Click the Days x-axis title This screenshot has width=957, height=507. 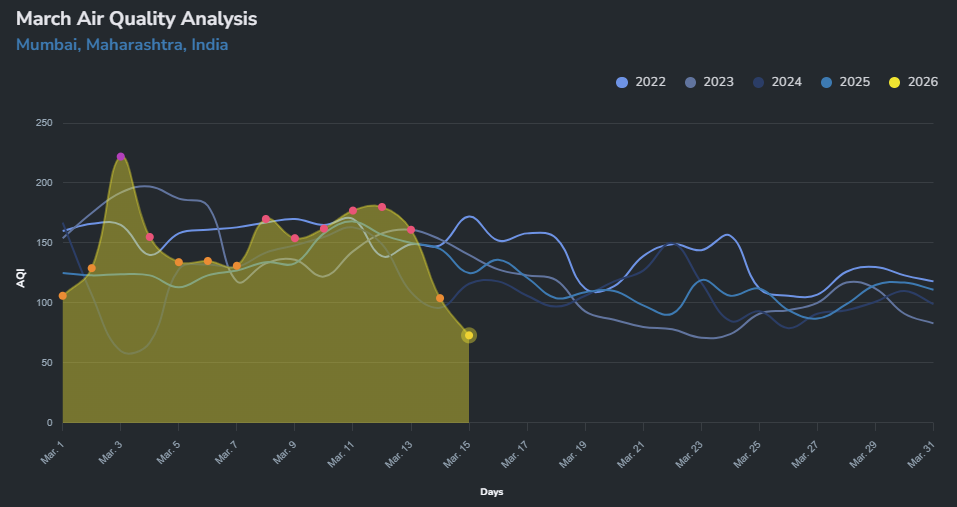tap(491, 492)
